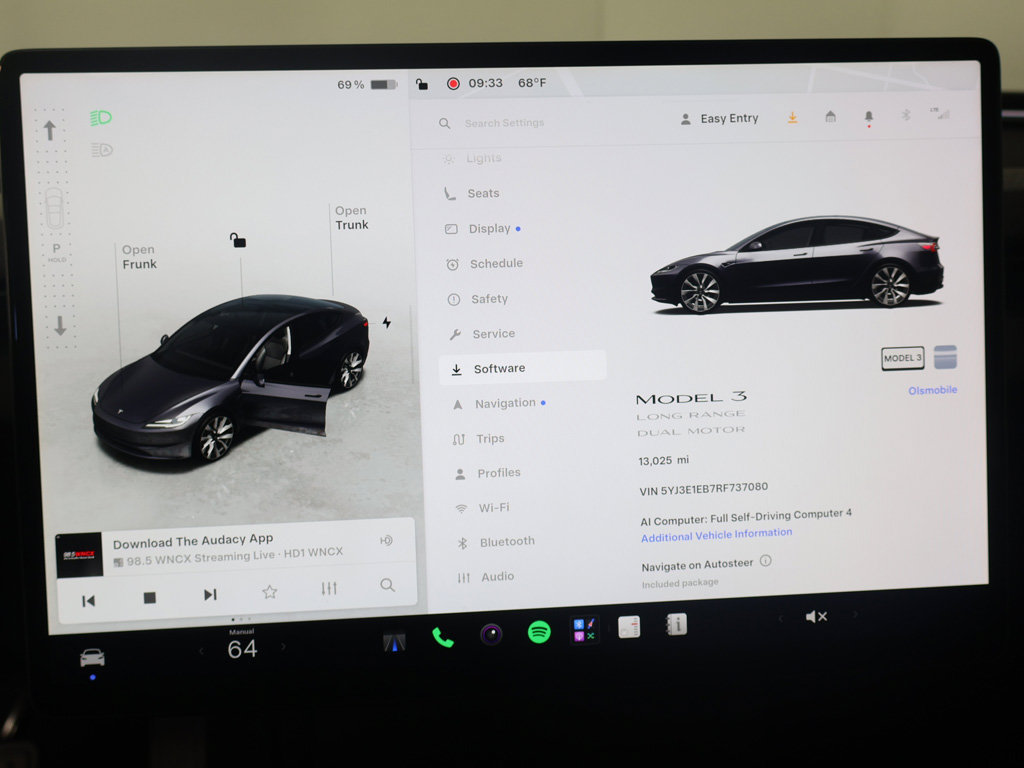1024x768 pixels.
Task: Open the equalizer sliders icon
Action: (328, 588)
